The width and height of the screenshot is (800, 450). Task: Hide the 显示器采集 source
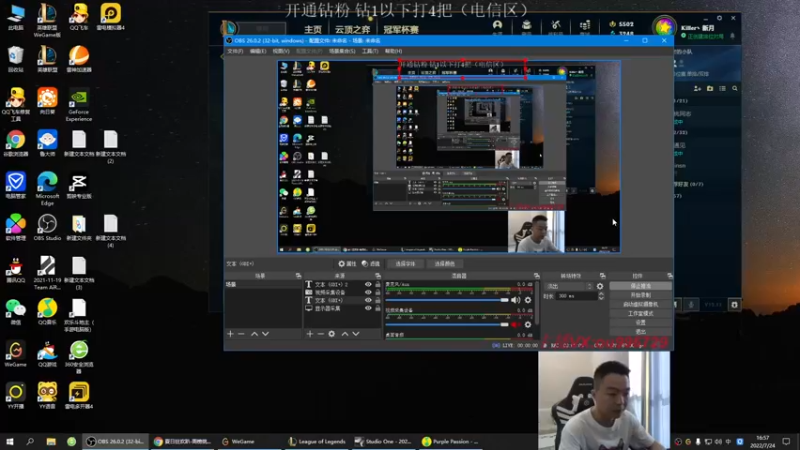(368, 308)
